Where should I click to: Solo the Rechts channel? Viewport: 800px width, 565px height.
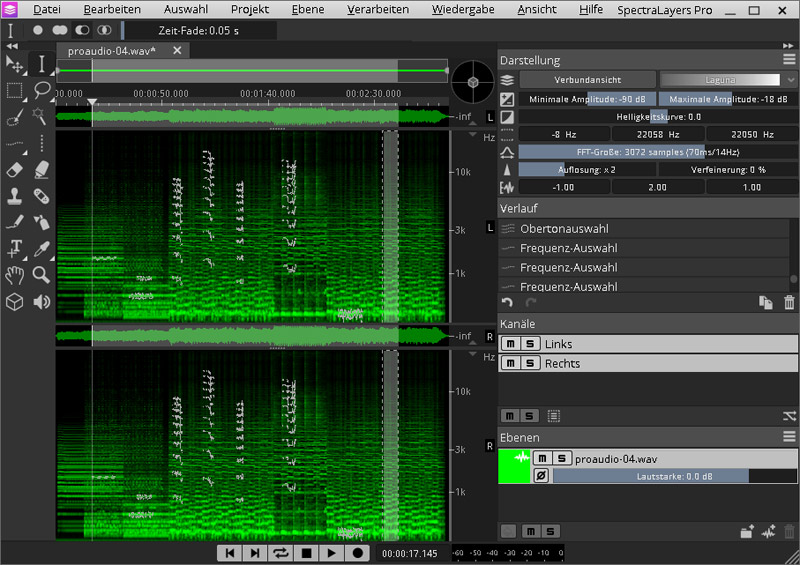coord(529,363)
